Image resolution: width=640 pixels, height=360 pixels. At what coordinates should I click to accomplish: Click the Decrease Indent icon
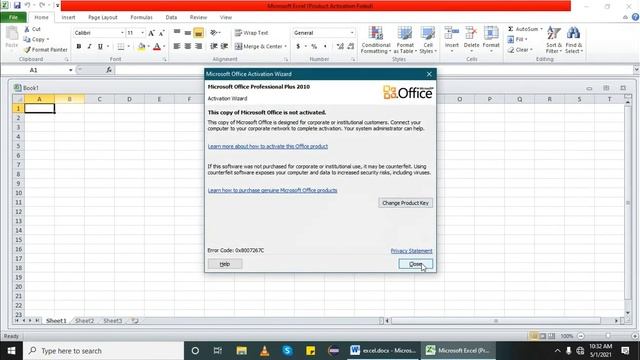pos(213,46)
